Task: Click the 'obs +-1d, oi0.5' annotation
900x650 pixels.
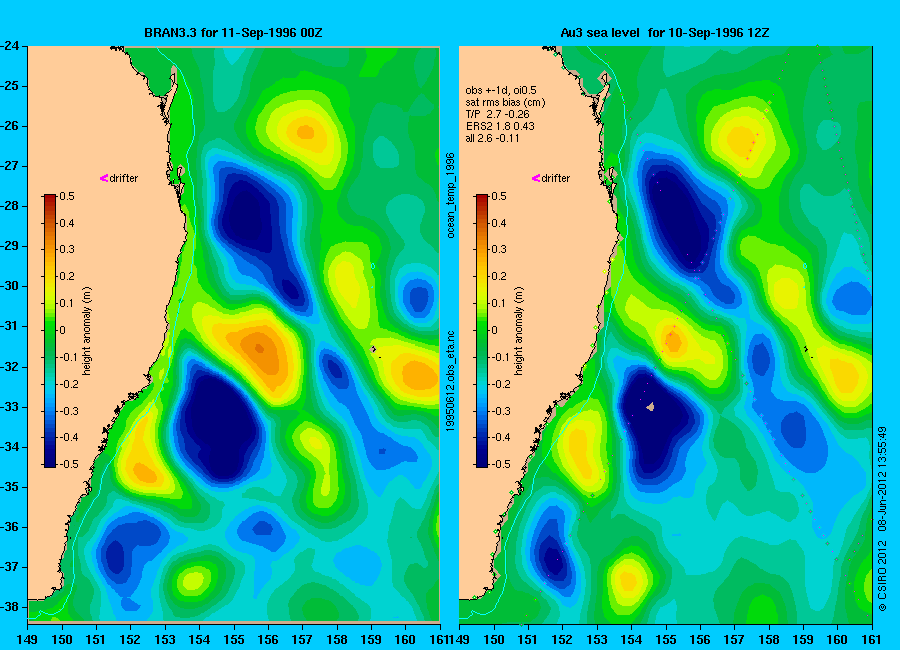Action: [x=501, y=90]
